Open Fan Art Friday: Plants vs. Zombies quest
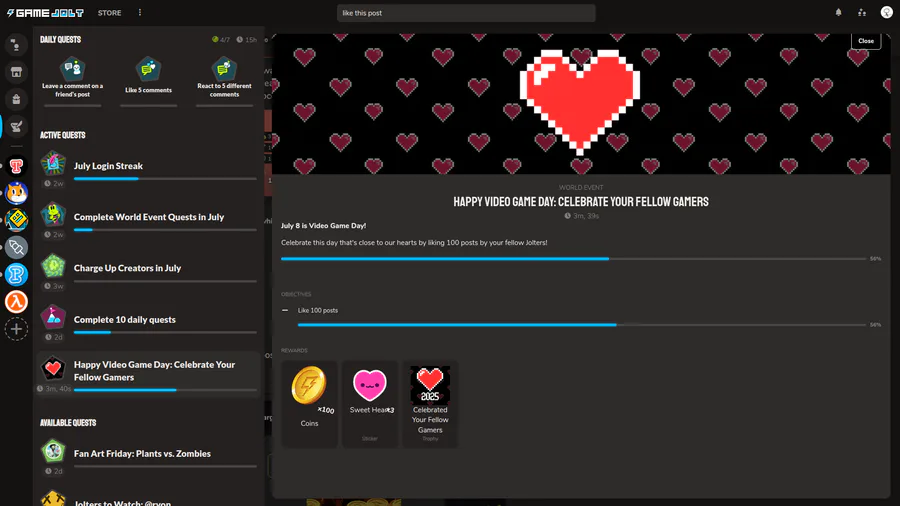The width and height of the screenshot is (900, 506). coord(149,457)
